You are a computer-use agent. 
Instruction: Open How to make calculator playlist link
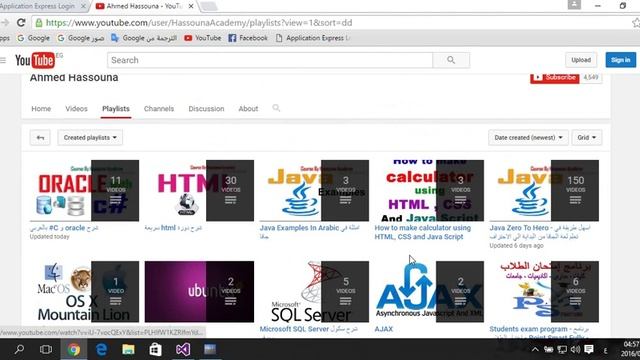point(422,232)
